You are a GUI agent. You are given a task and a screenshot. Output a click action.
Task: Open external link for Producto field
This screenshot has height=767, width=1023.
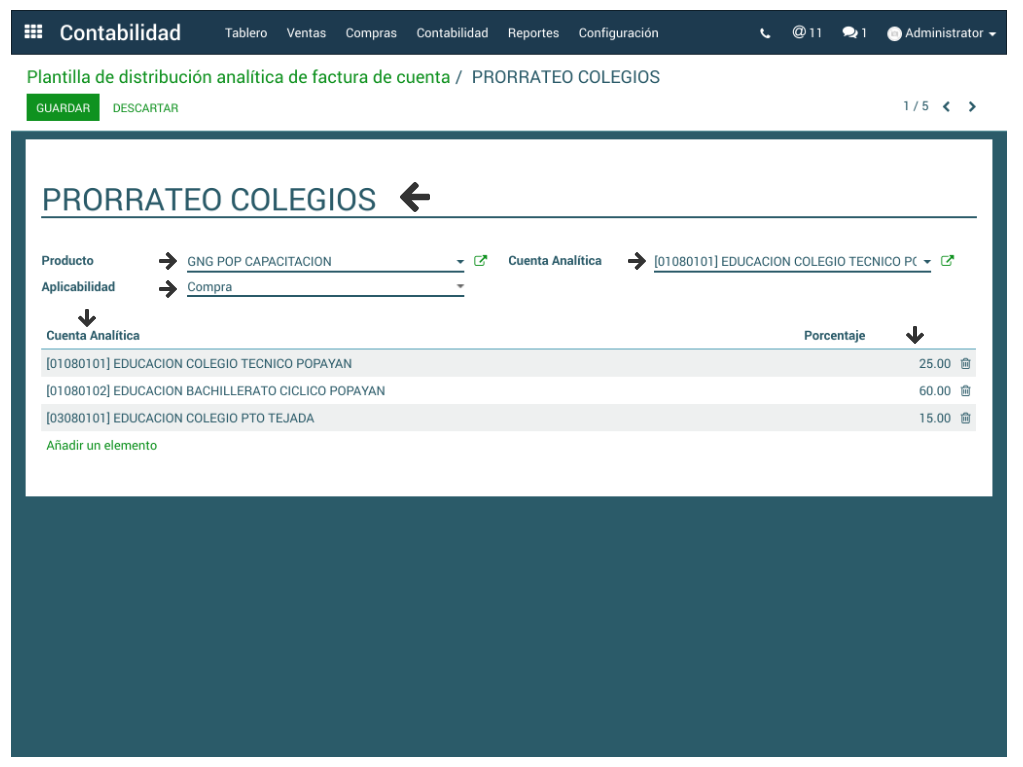coord(480,261)
